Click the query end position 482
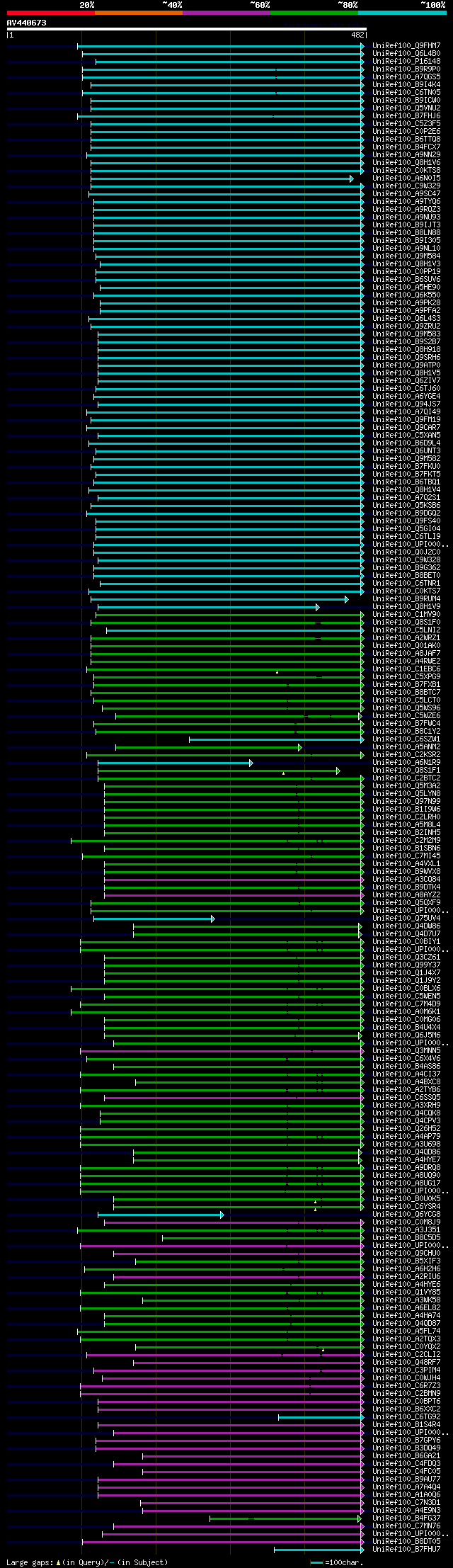This screenshot has width=453, height=1568. pos(357,35)
